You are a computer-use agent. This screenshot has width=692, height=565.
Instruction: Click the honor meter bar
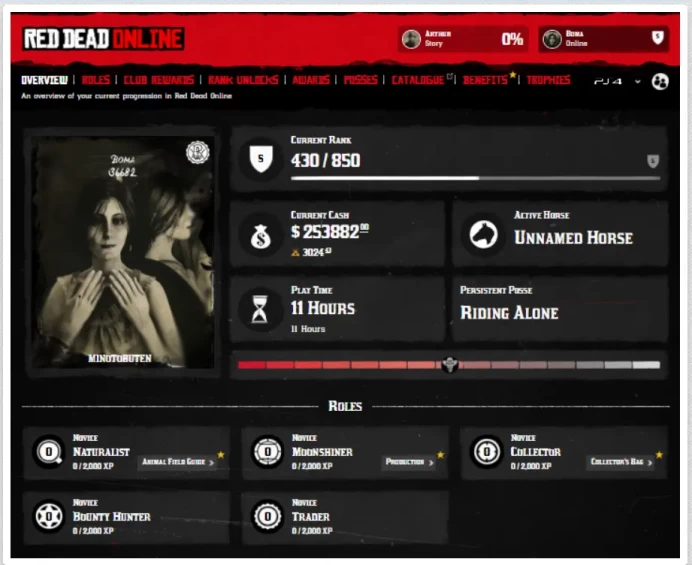pyautogui.click(x=449, y=365)
